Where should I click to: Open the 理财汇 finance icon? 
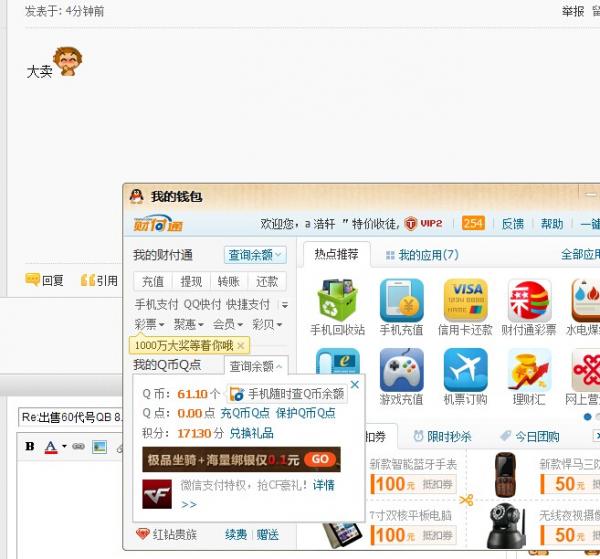pyautogui.click(x=529, y=370)
